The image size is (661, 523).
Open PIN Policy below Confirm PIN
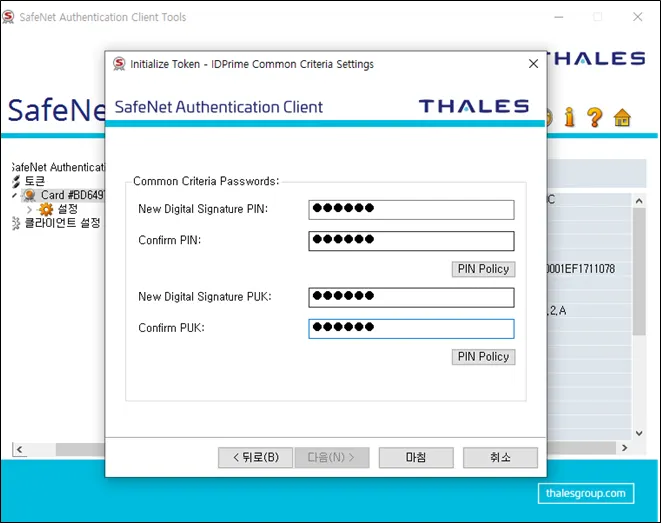[483, 269]
